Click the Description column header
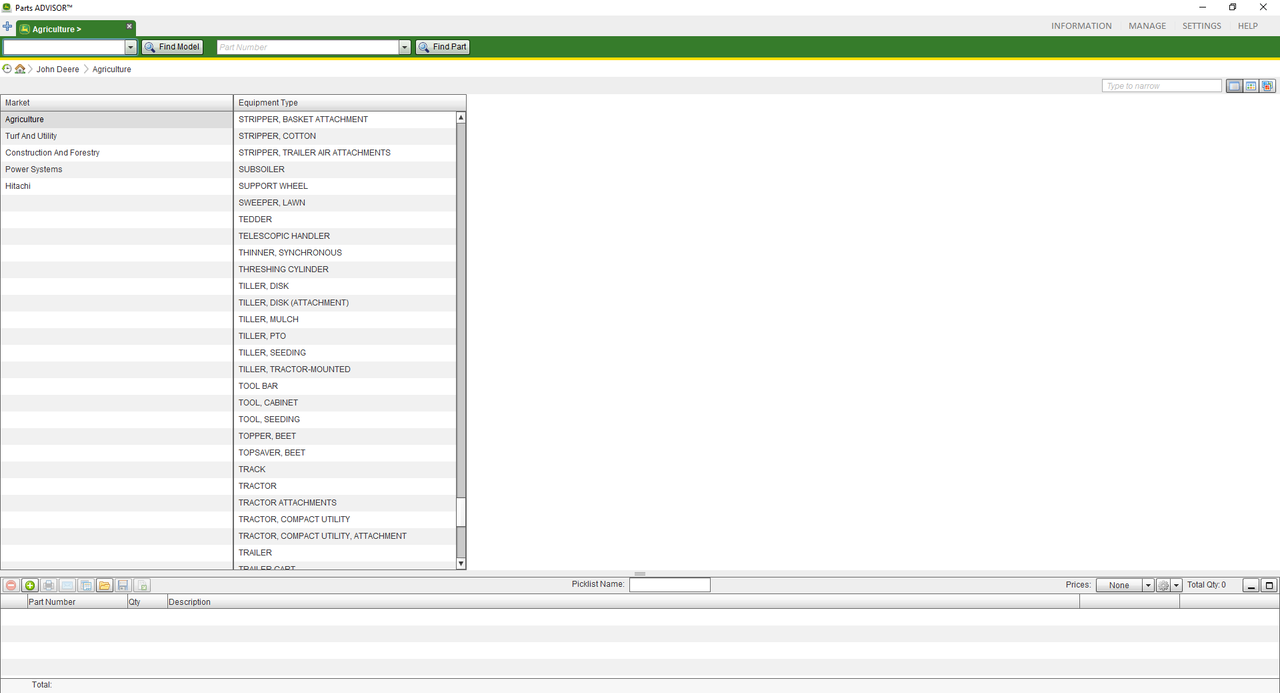Image resolution: width=1280 pixels, height=693 pixels. [x=622, y=602]
